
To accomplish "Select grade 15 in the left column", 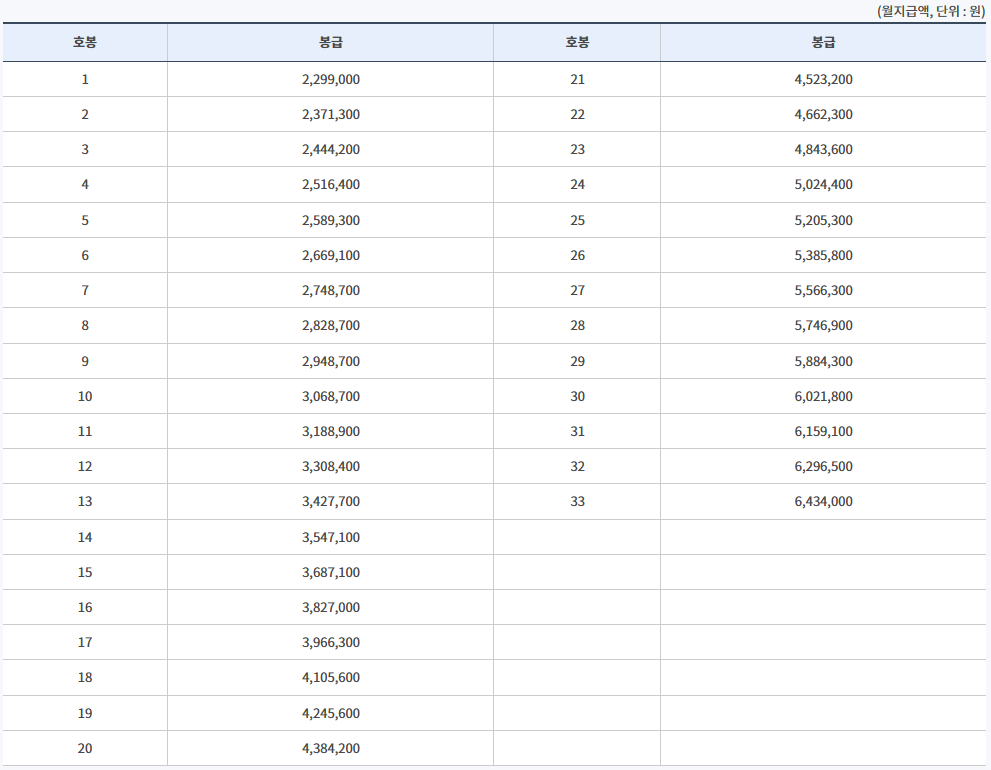I will [x=85, y=571].
